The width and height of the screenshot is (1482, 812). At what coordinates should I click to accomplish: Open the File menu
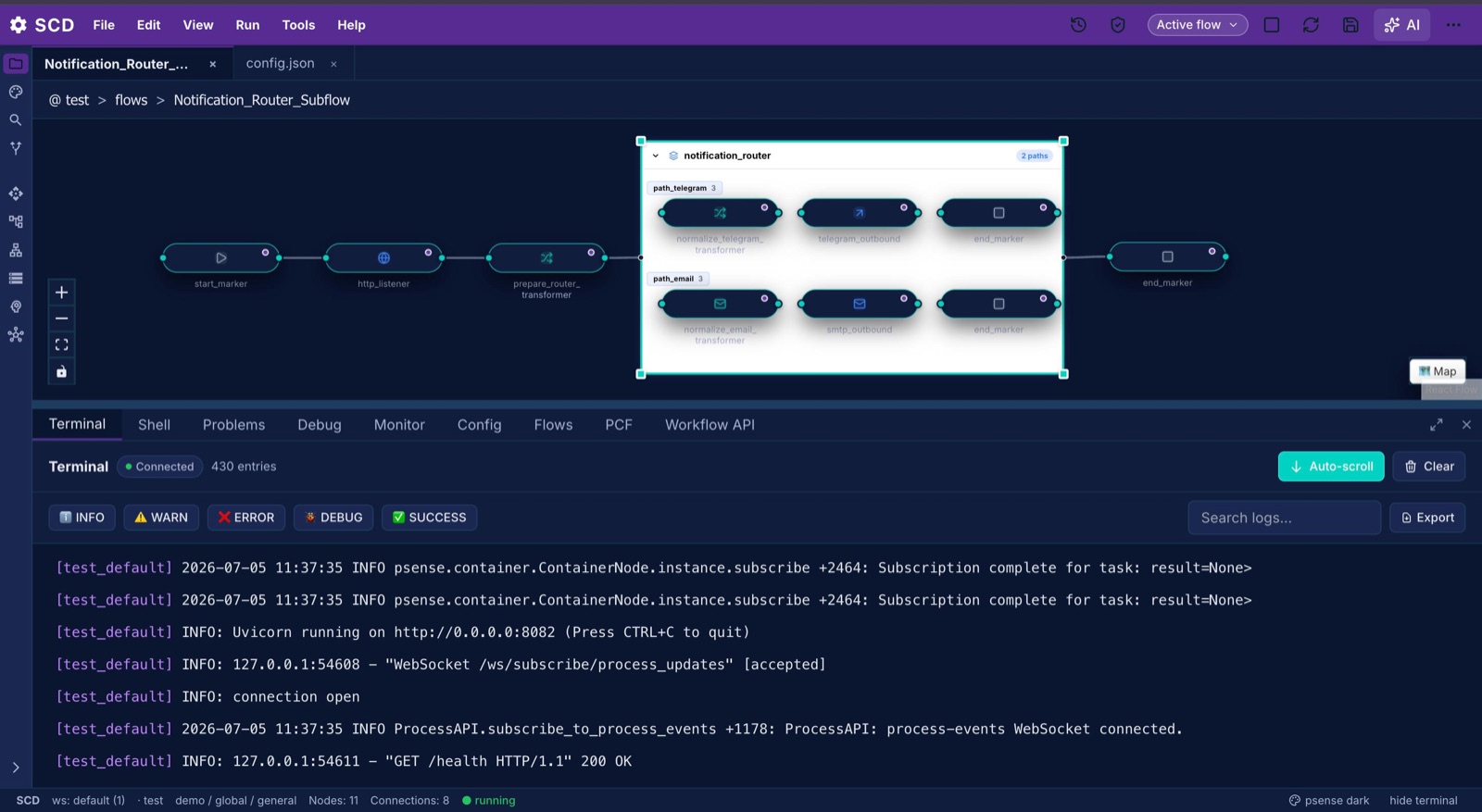pos(104,25)
